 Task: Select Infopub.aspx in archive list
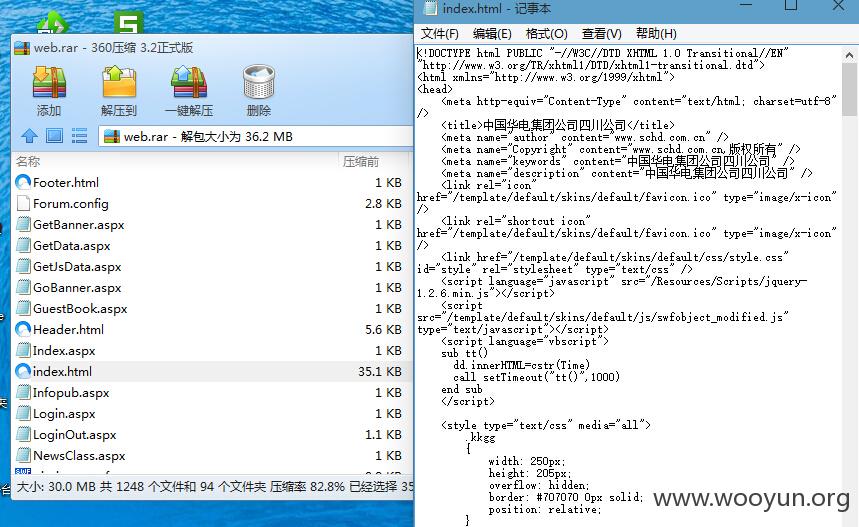pos(71,393)
